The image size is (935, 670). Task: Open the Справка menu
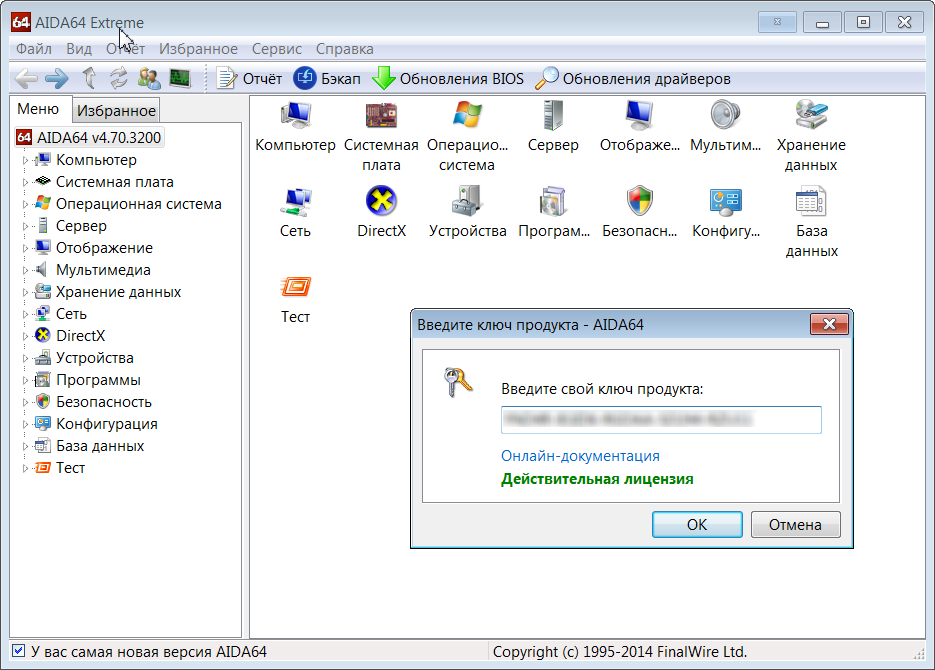coord(345,49)
